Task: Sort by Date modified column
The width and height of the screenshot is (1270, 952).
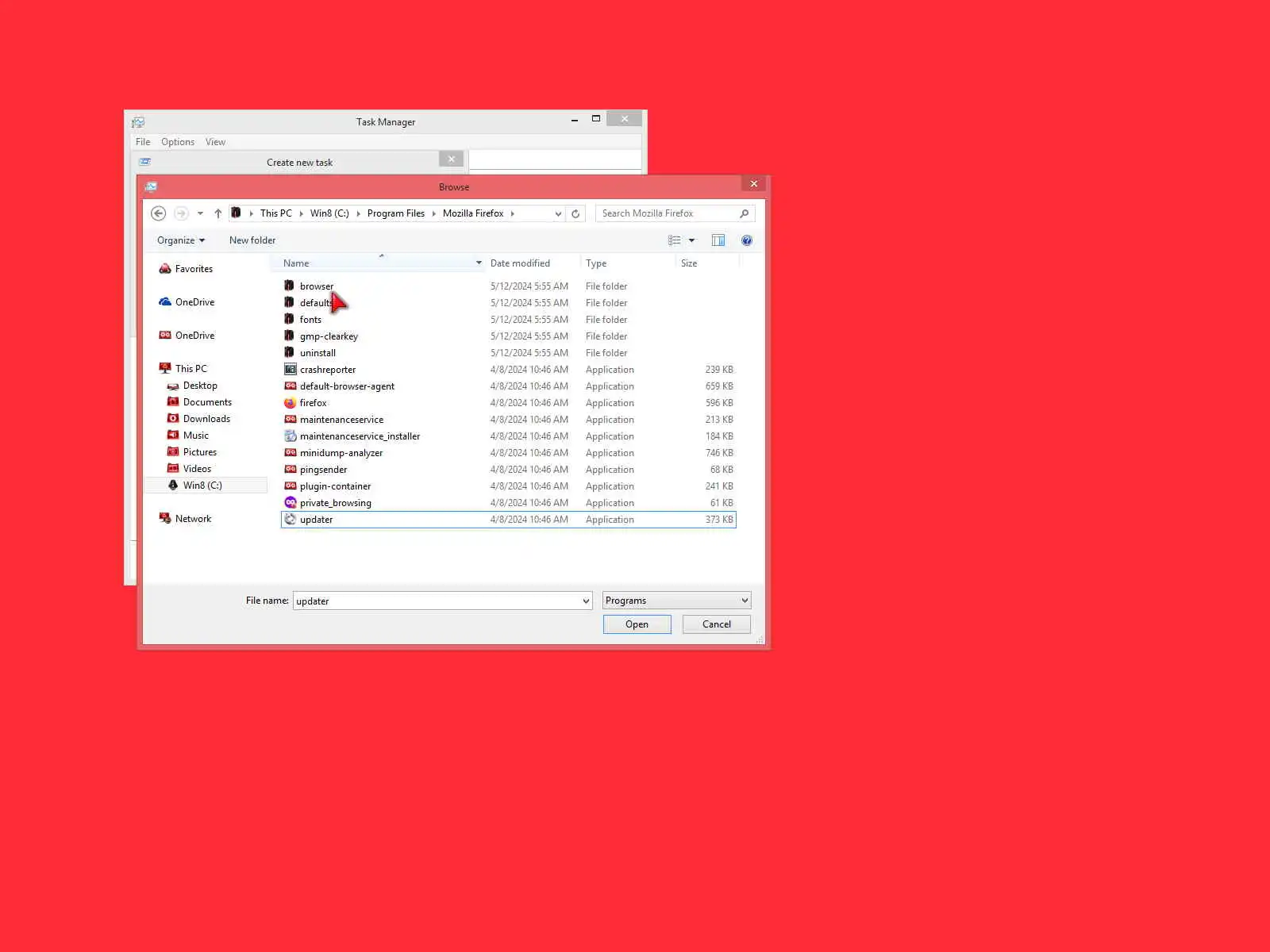Action: pyautogui.click(x=520, y=263)
